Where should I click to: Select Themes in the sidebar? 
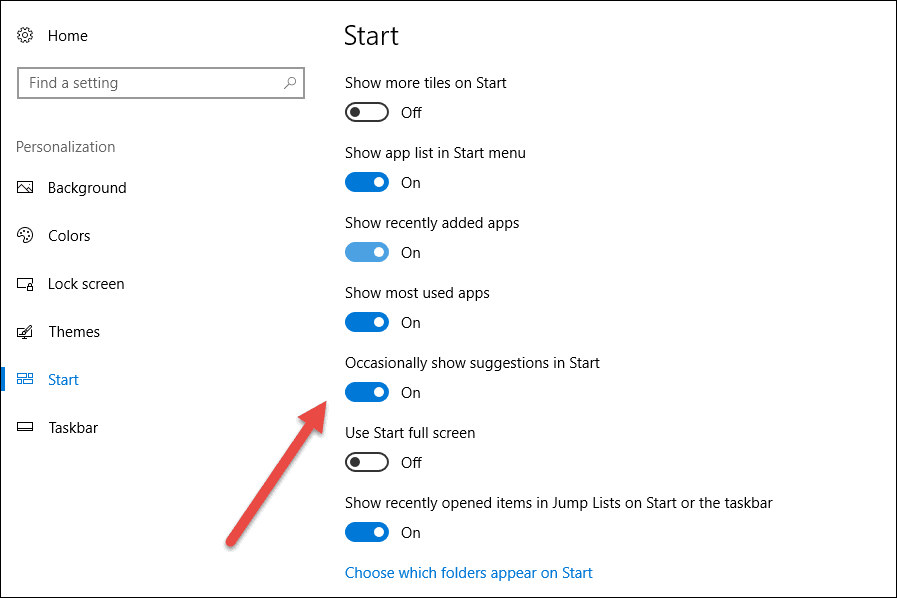(74, 332)
